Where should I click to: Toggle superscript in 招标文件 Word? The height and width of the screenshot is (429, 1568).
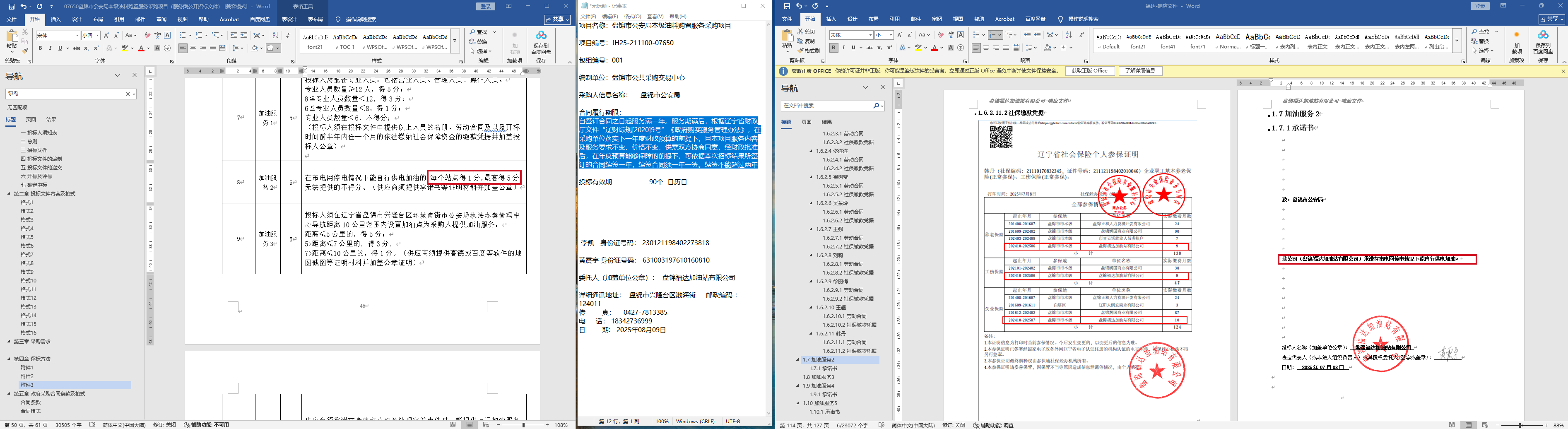tap(96, 48)
